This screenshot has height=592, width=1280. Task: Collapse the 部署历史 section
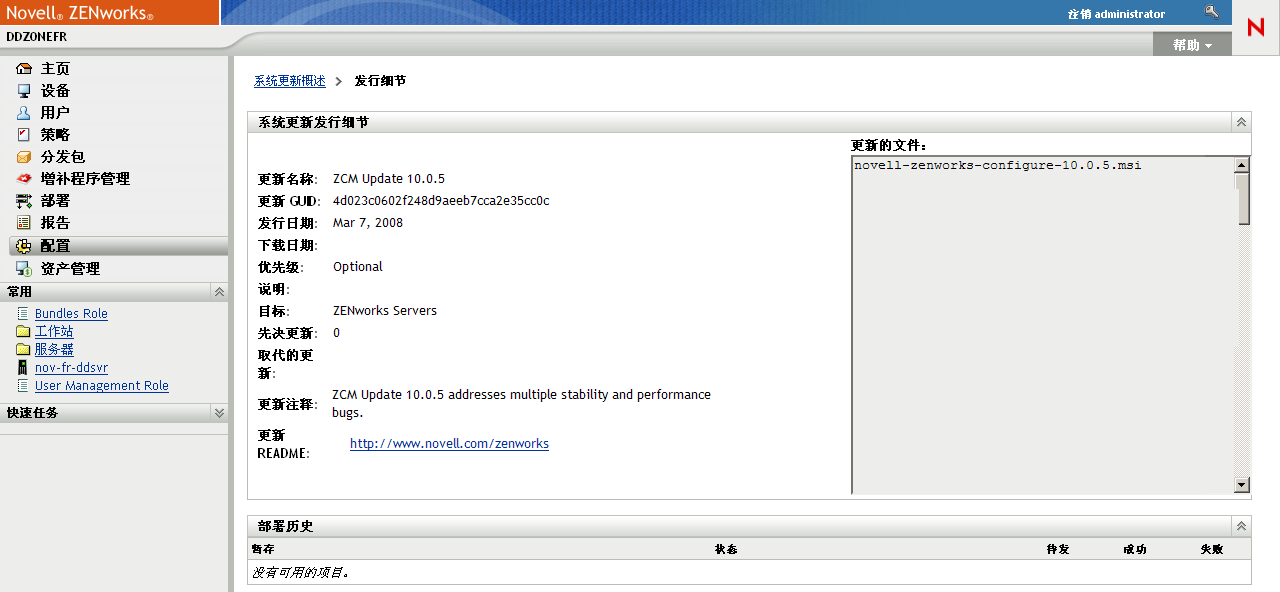1241,526
